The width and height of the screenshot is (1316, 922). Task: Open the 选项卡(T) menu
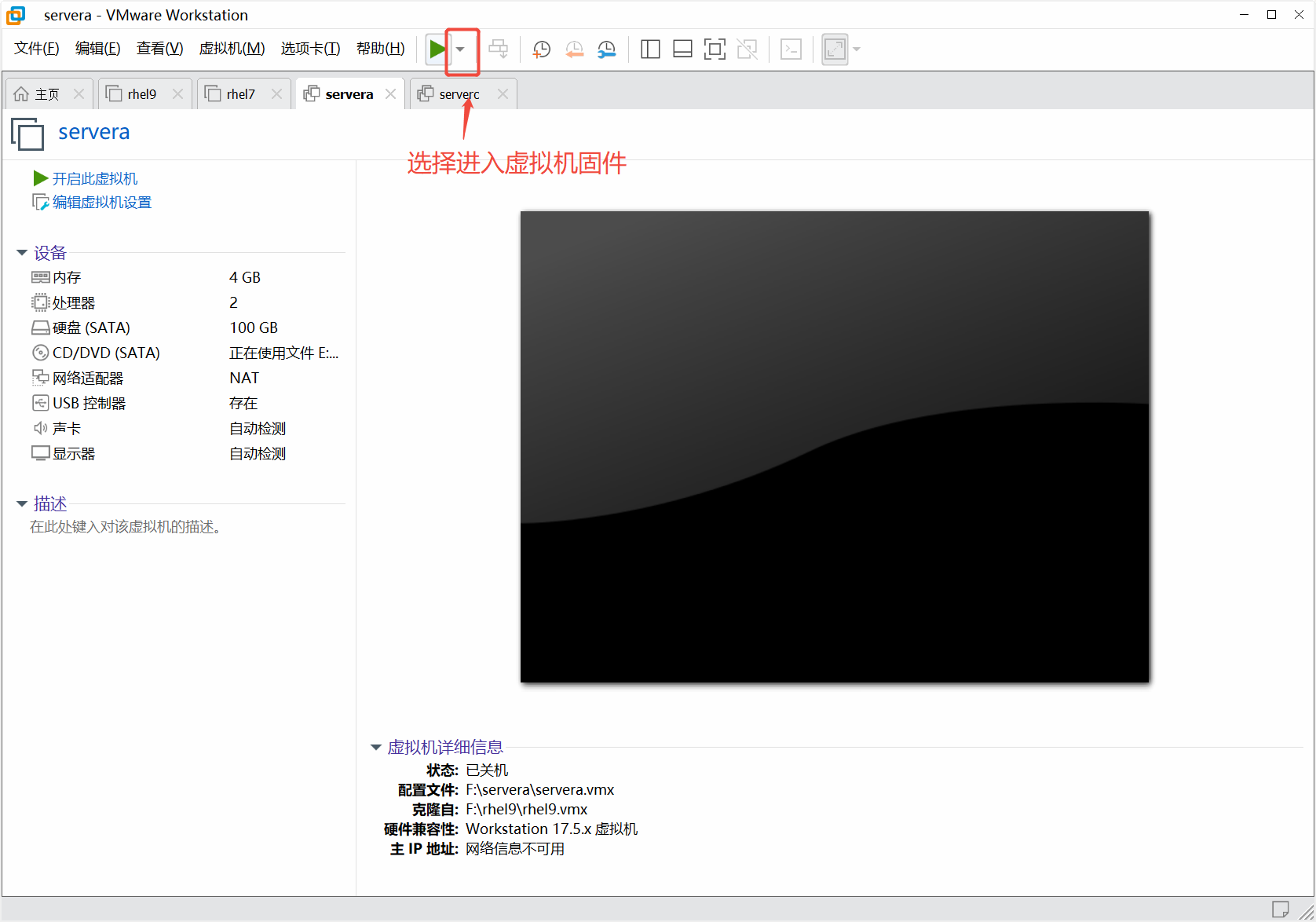pyautogui.click(x=310, y=49)
